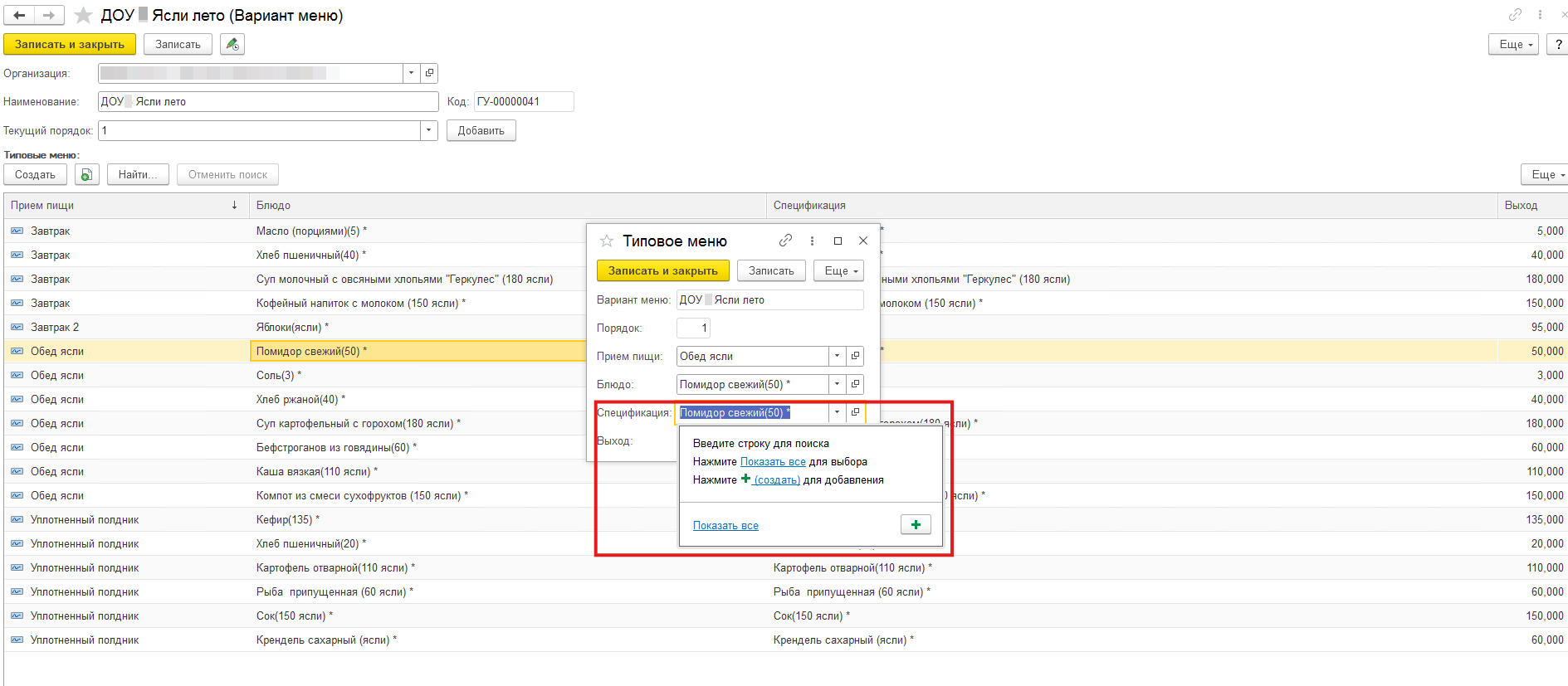
Task: Sort by Прием пищи column header
Action: [125, 205]
